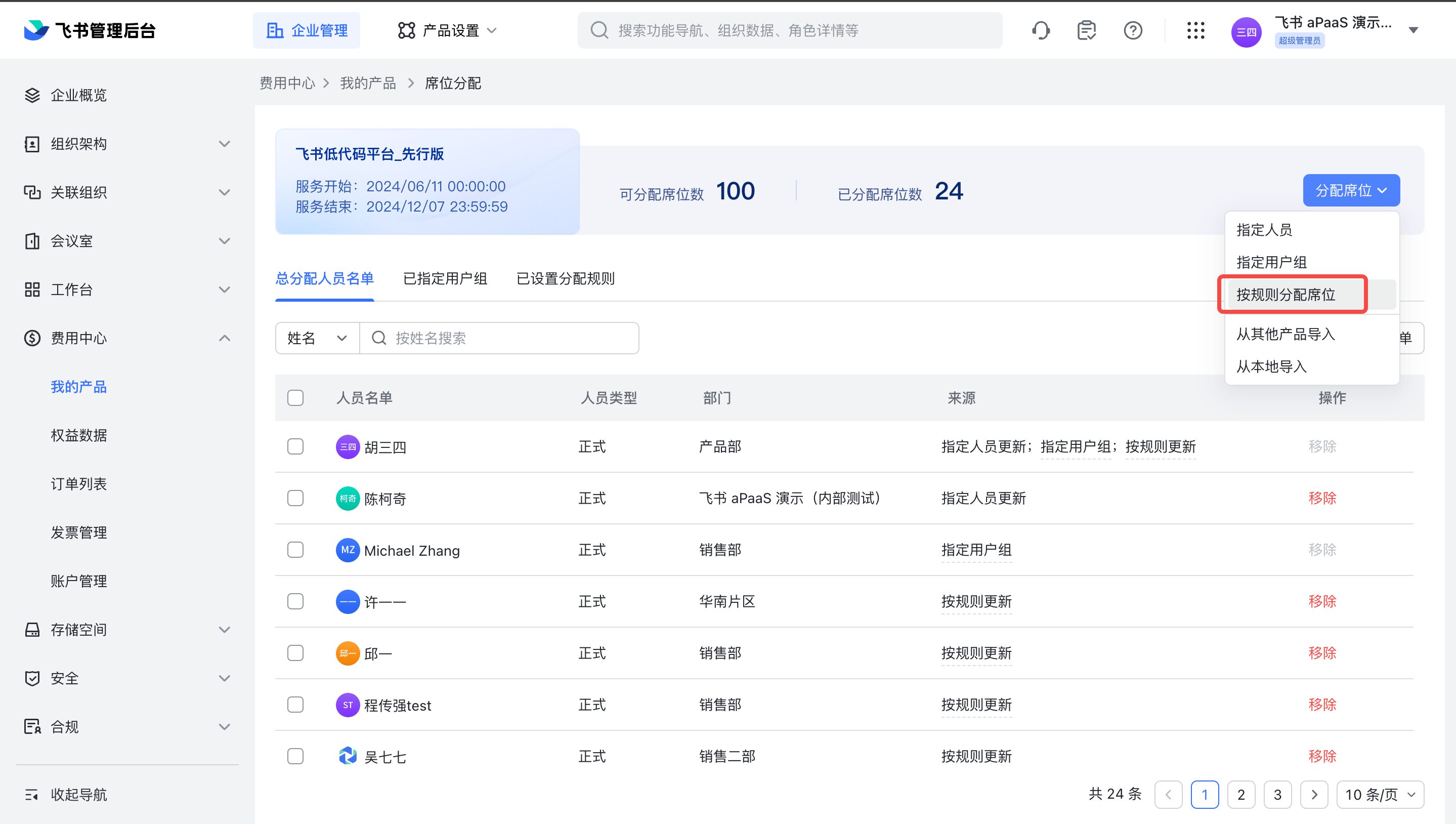Open the account switcher arrow
Viewport: 1456px width, 824px height.
point(1414,30)
